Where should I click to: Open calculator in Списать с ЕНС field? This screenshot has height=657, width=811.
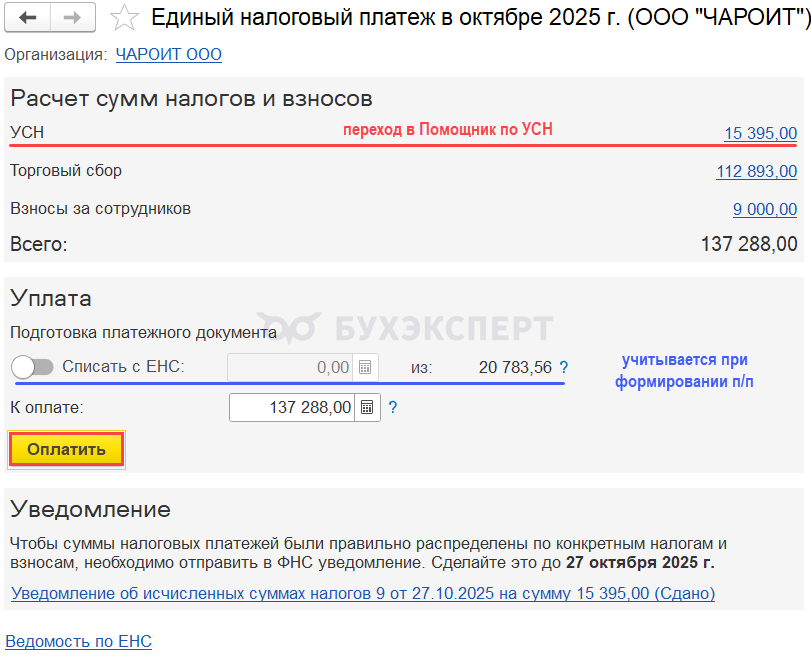[x=365, y=367]
